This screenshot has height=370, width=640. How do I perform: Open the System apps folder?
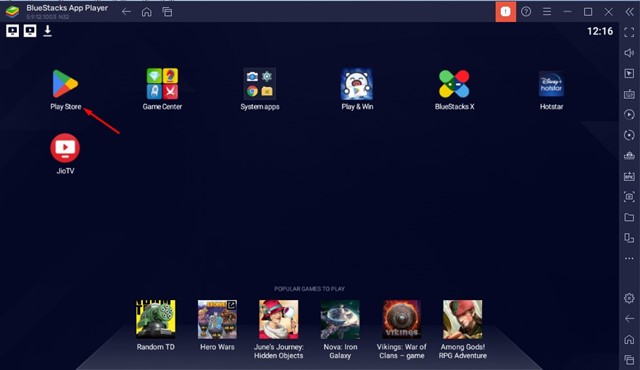coord(260,84)
